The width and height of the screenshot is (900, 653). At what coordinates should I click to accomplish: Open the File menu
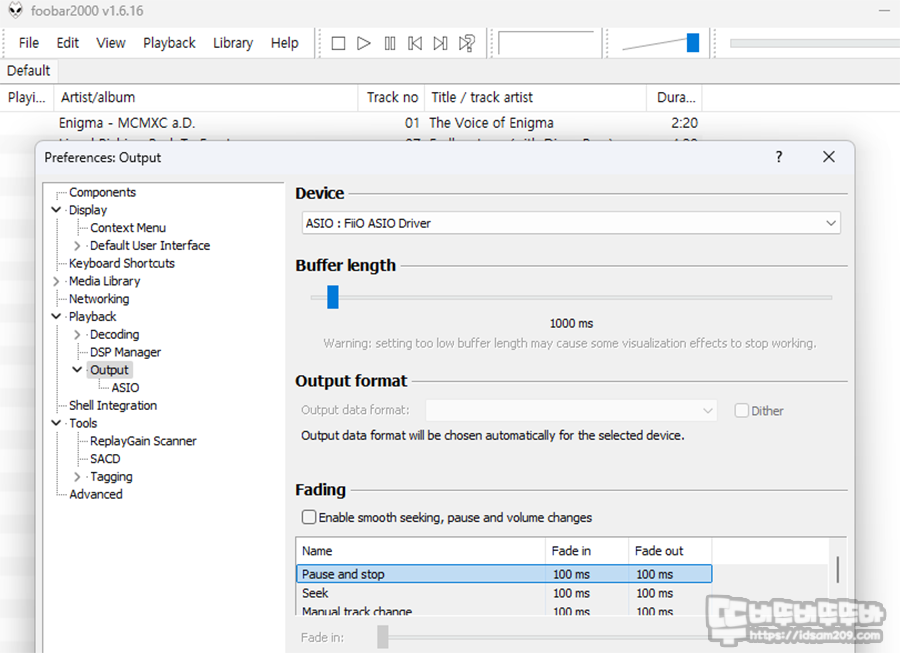tap(29, 43)
